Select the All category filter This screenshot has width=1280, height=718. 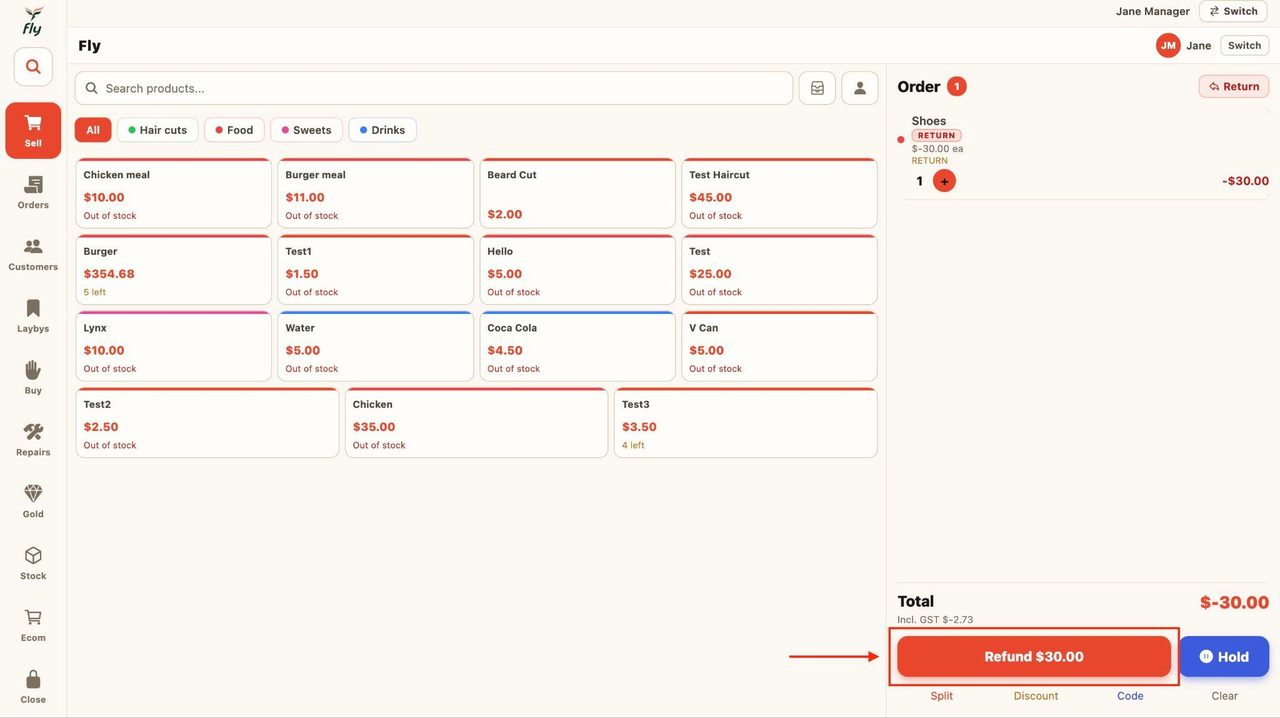tap(93, 130)
